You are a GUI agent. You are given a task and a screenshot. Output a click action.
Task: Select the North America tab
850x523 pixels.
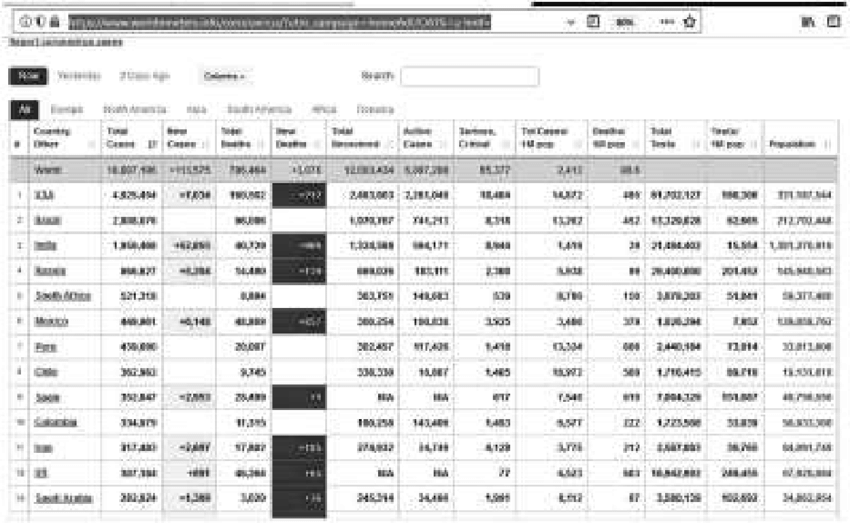pyautogui.click(x=127, y=109)
